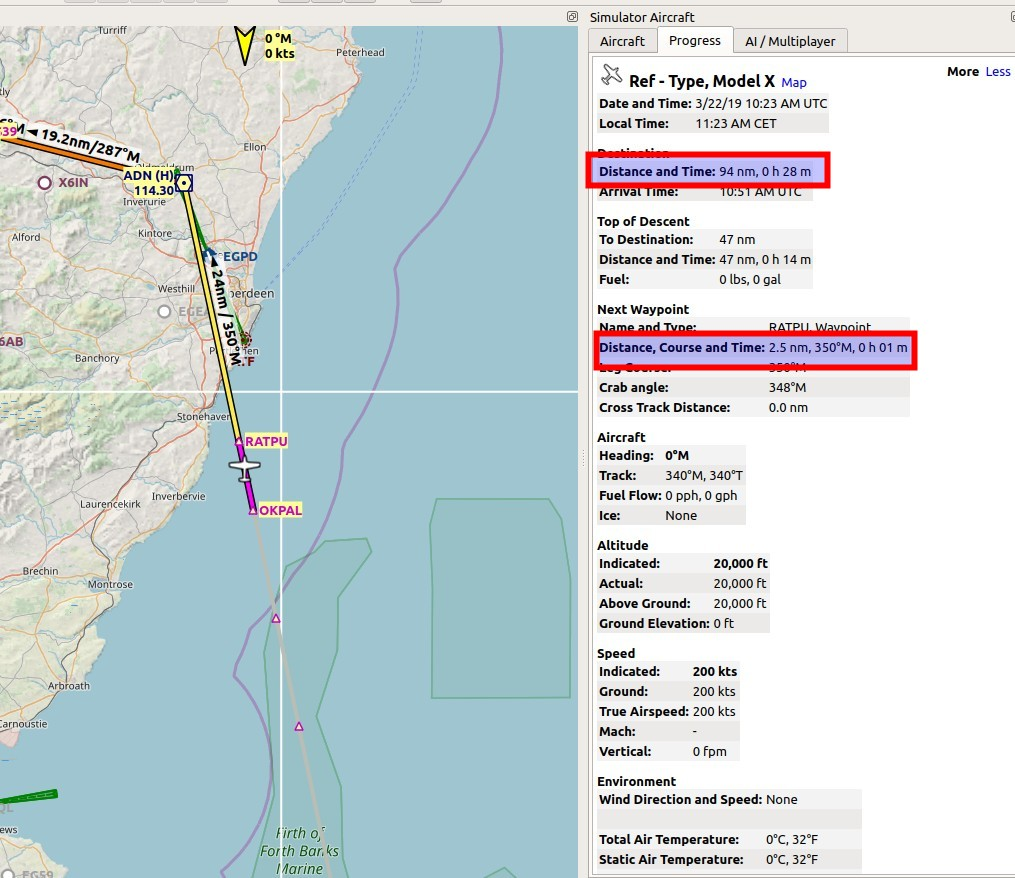Viewport: 1015px width, 878px height.
Task: Click the user aircraft symbol on map
Action: [245, 467]
